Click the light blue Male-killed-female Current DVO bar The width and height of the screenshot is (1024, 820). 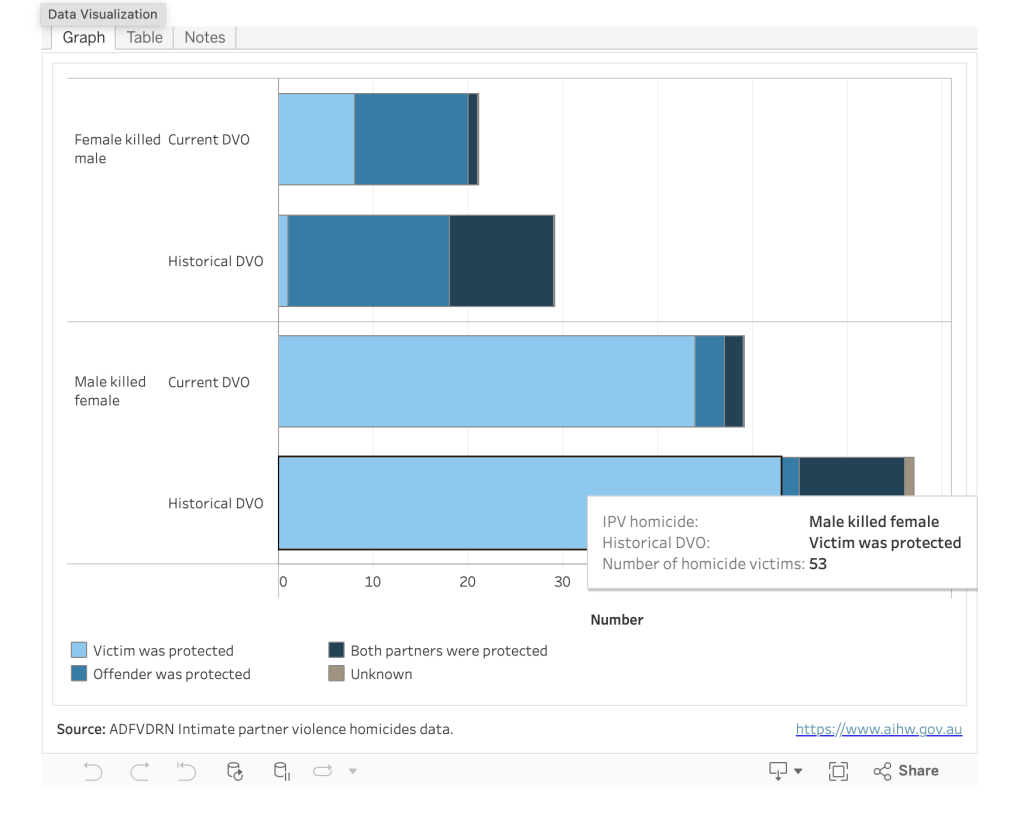tap(486, 382)
